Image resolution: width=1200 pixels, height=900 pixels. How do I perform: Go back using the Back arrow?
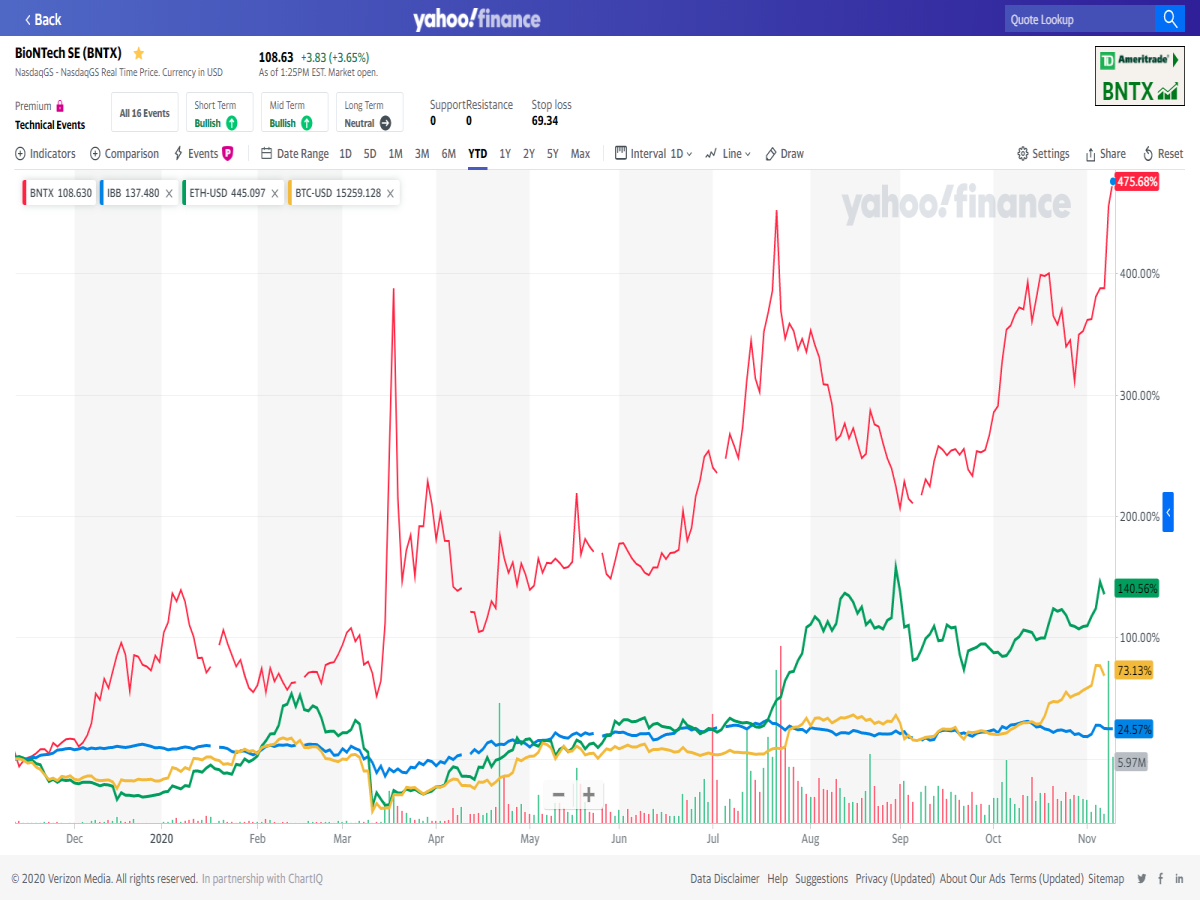point(42,19)
